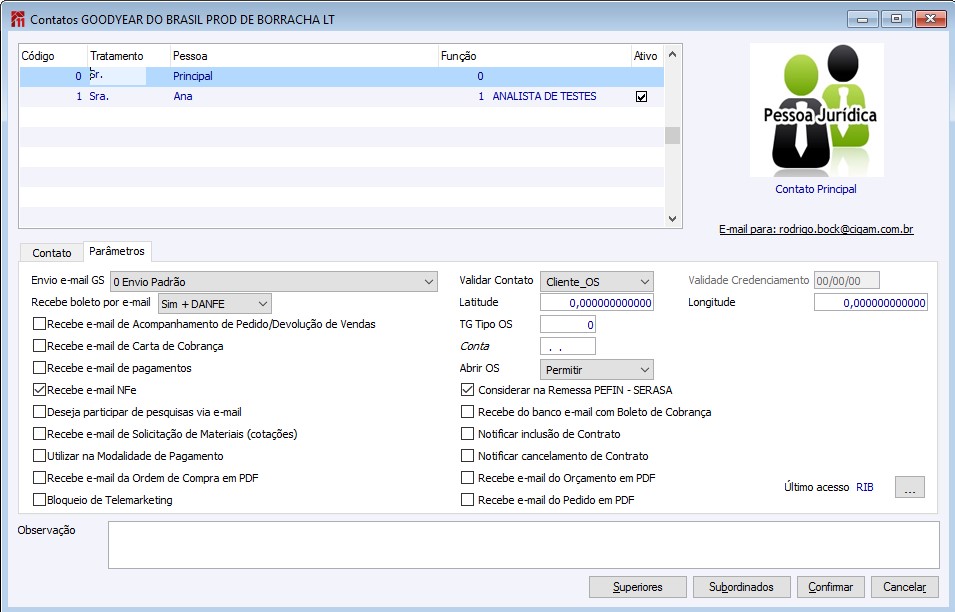Viewport: 955px width, 612px height.
Task: Focus the Longitude input field
Action: pos(871,303)
